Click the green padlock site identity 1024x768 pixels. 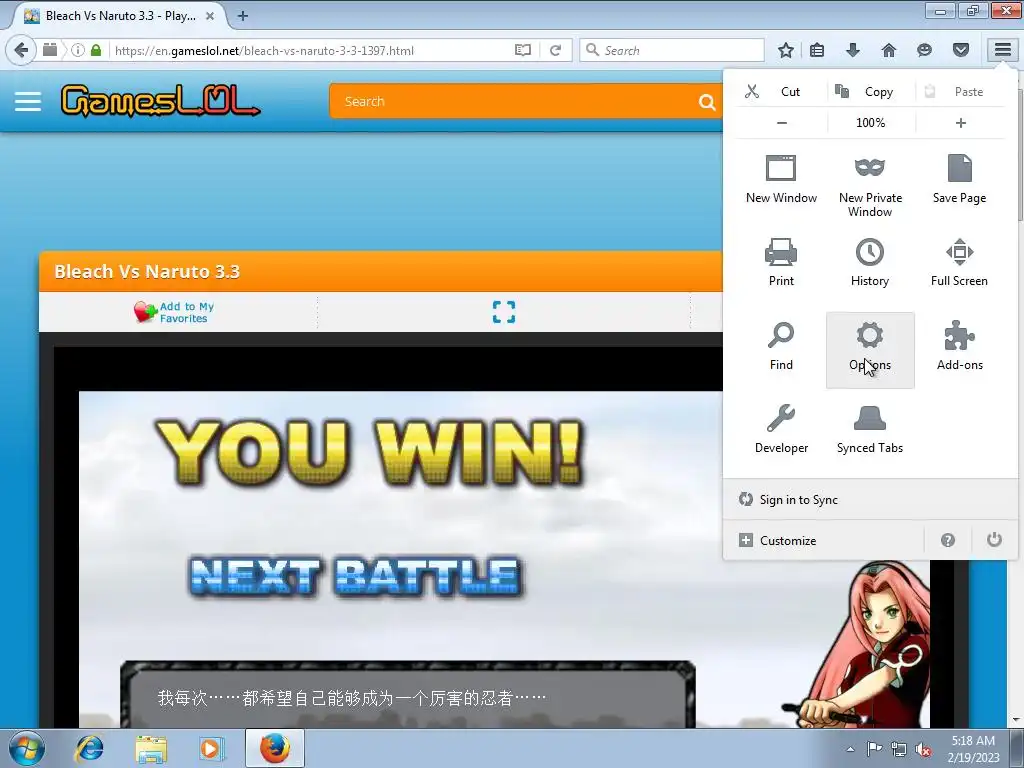pos(96,50)
